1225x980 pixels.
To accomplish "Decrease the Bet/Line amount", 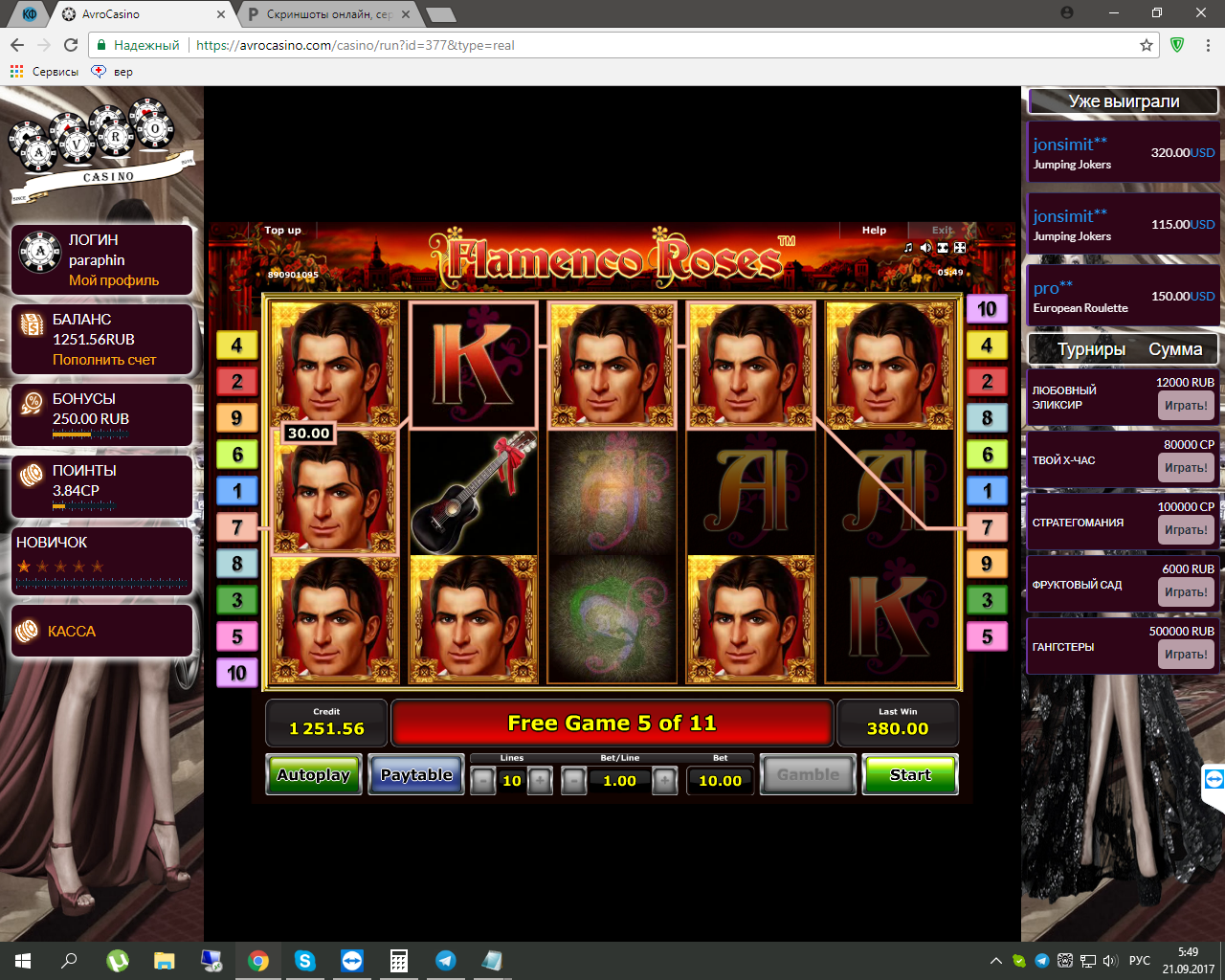I will coord(574,781).
